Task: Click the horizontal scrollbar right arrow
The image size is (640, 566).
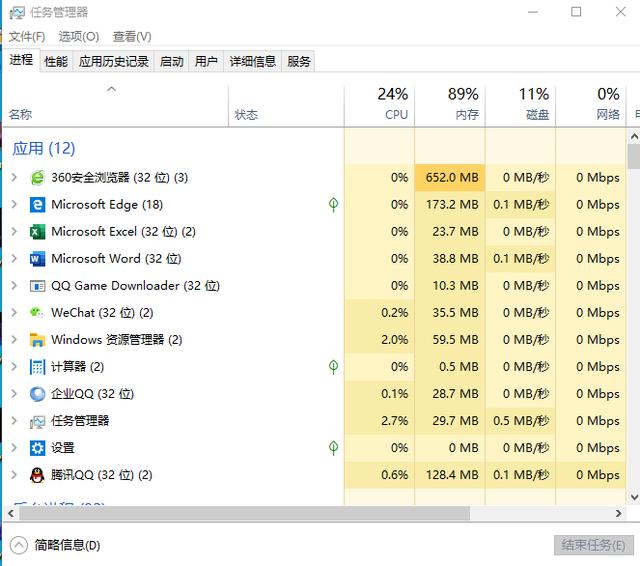Action: [x=619, y=513]
